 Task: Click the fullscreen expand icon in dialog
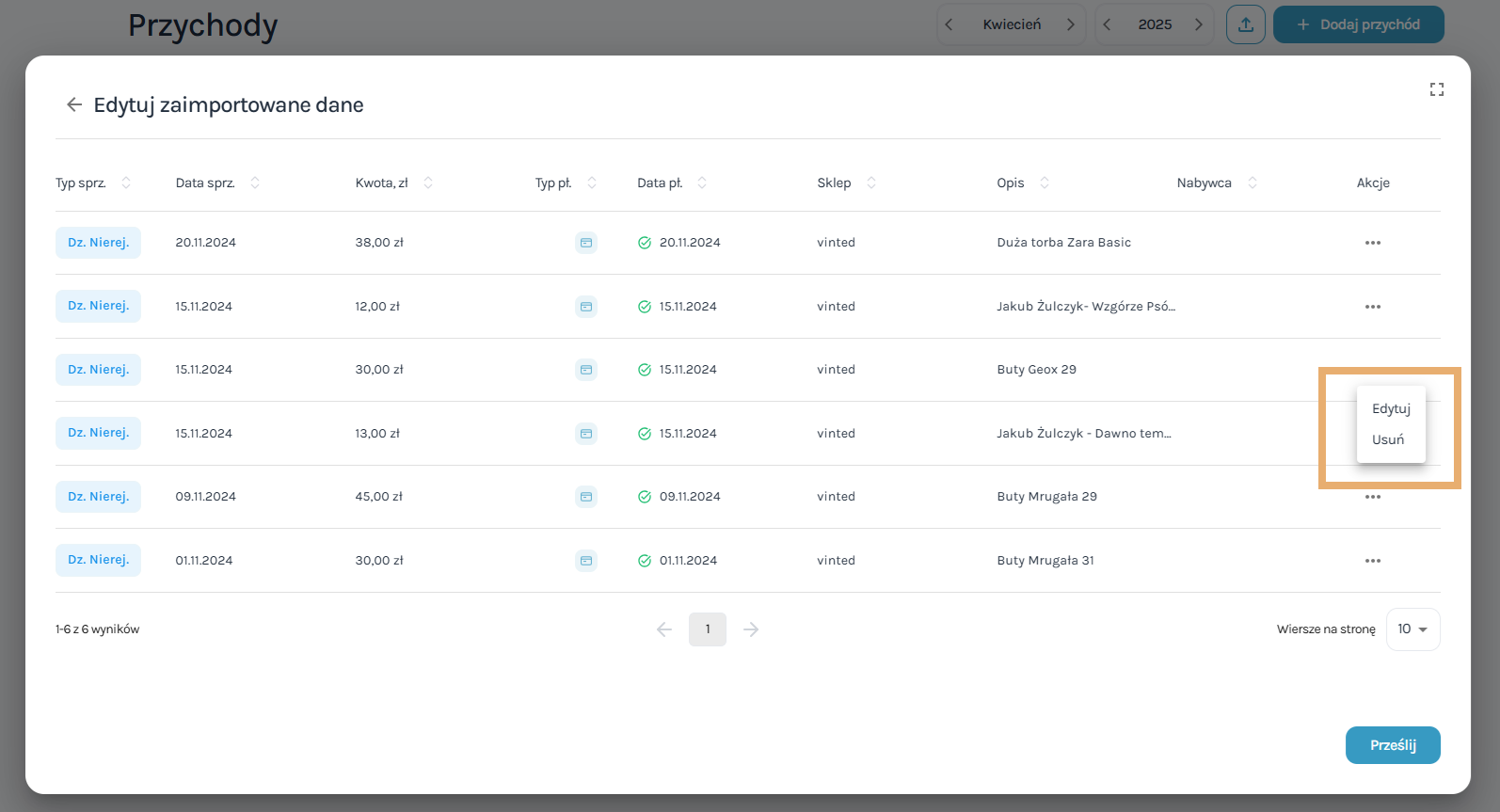point(1436,89)
